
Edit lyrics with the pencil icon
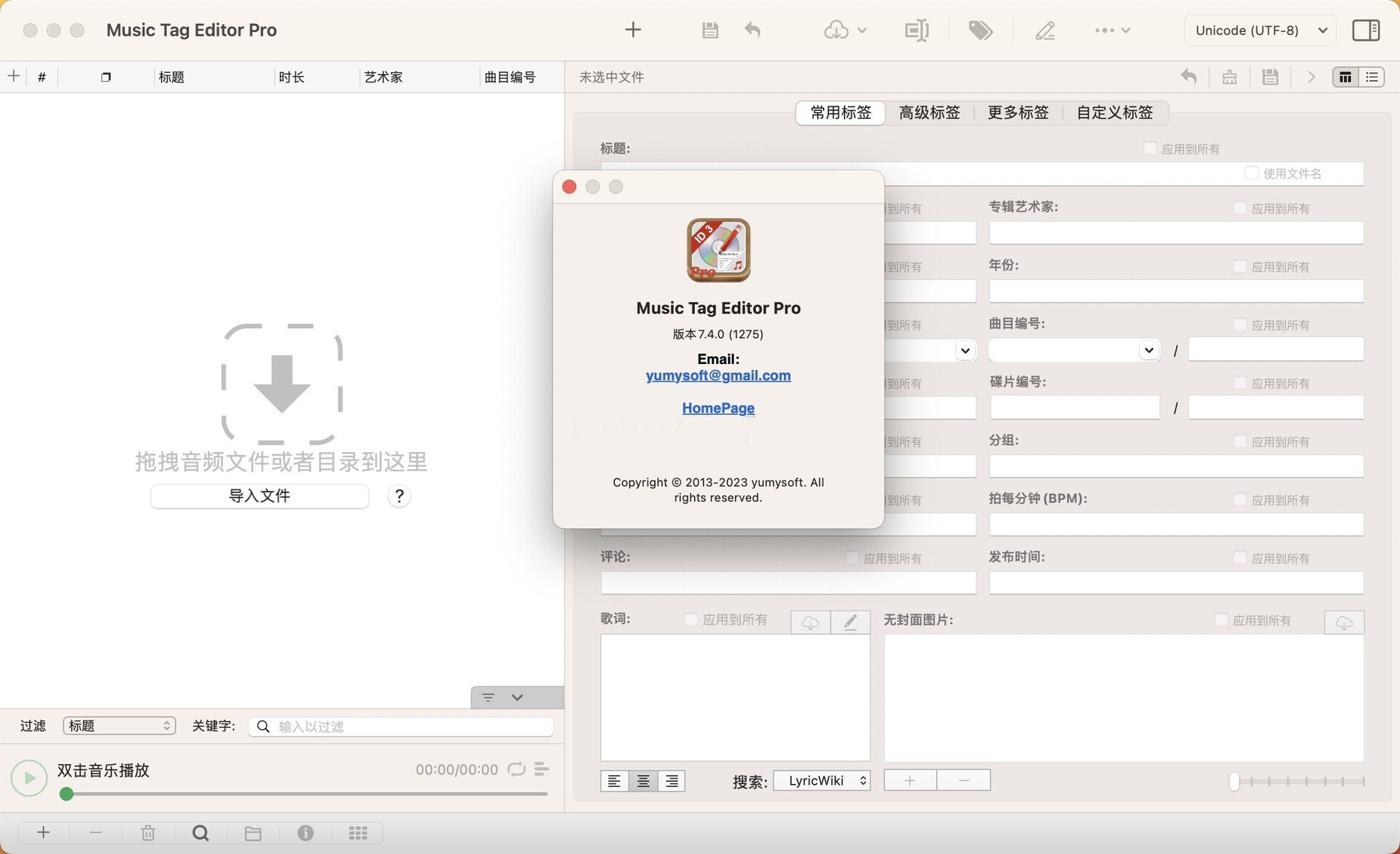(x=850, y=622)
